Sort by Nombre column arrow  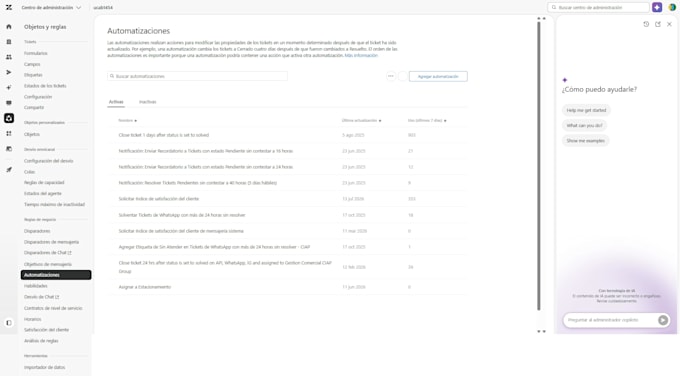[x=136, y=121]
